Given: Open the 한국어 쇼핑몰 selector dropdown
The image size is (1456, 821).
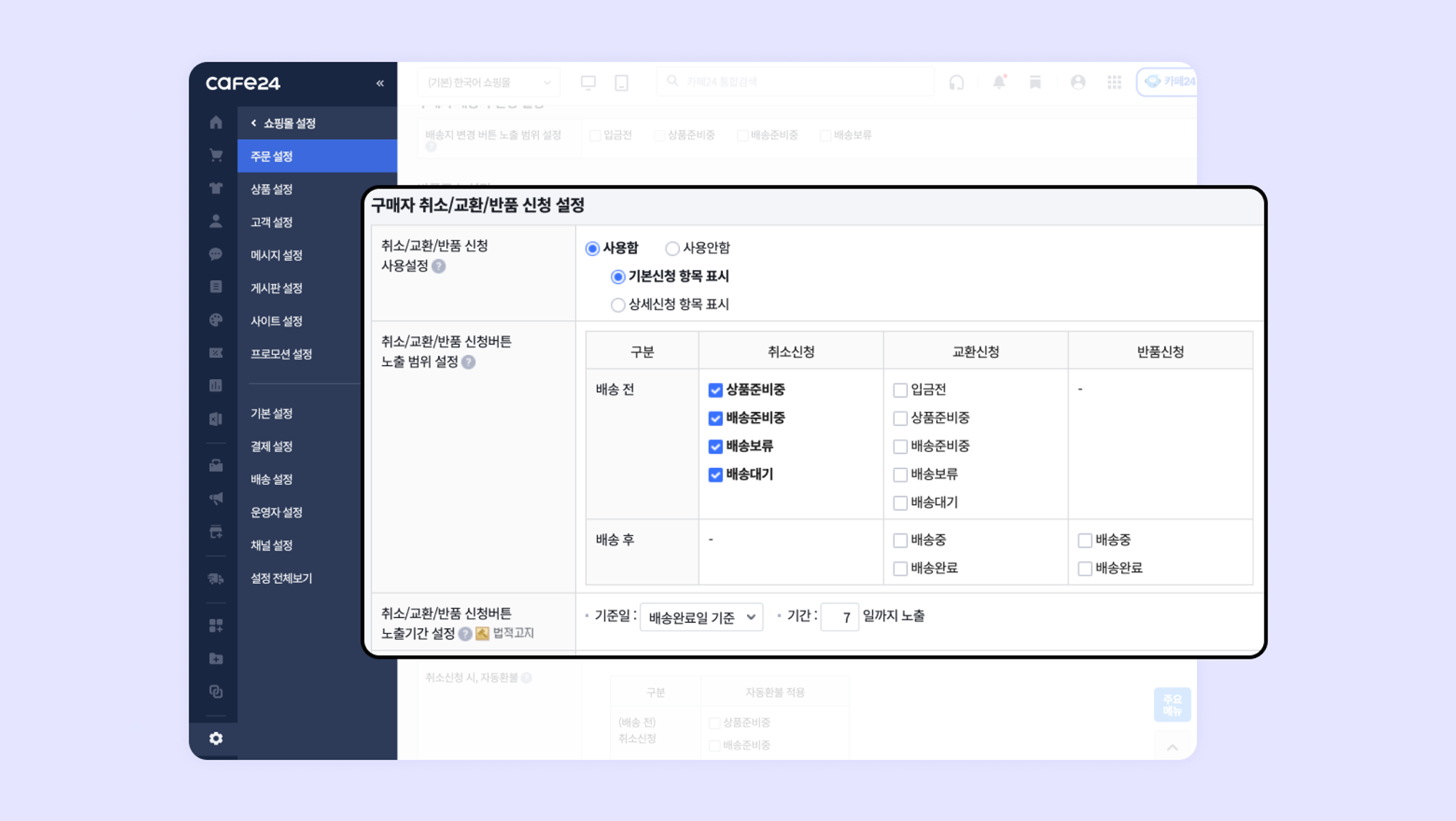Looking at the screenshot, I should click(x=488, y=82).
